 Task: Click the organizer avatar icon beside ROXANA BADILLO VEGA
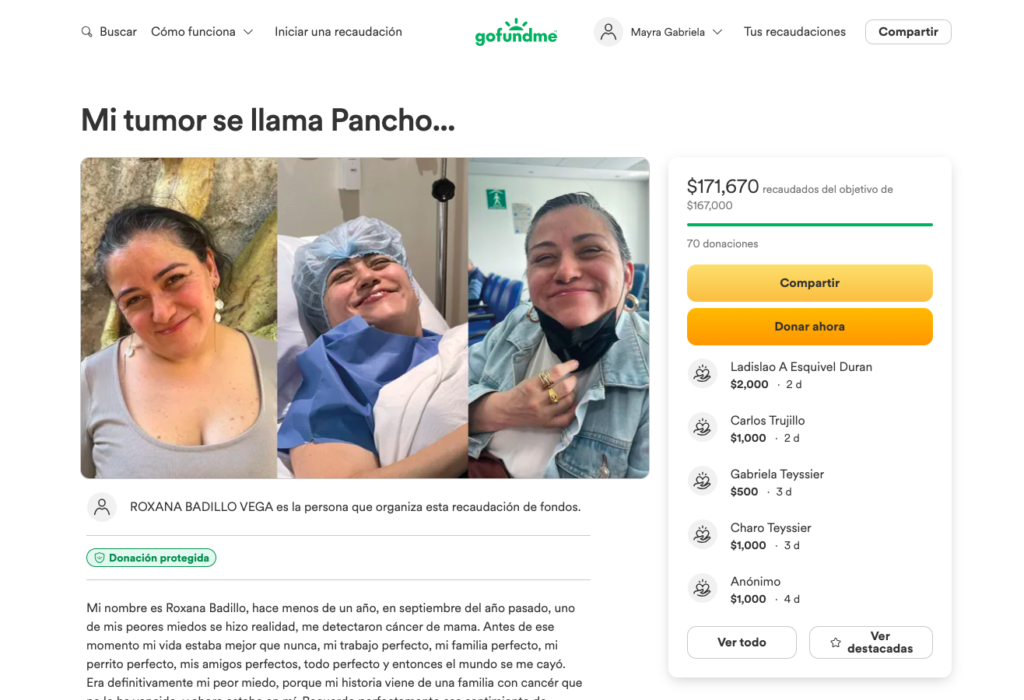point(102,507)
